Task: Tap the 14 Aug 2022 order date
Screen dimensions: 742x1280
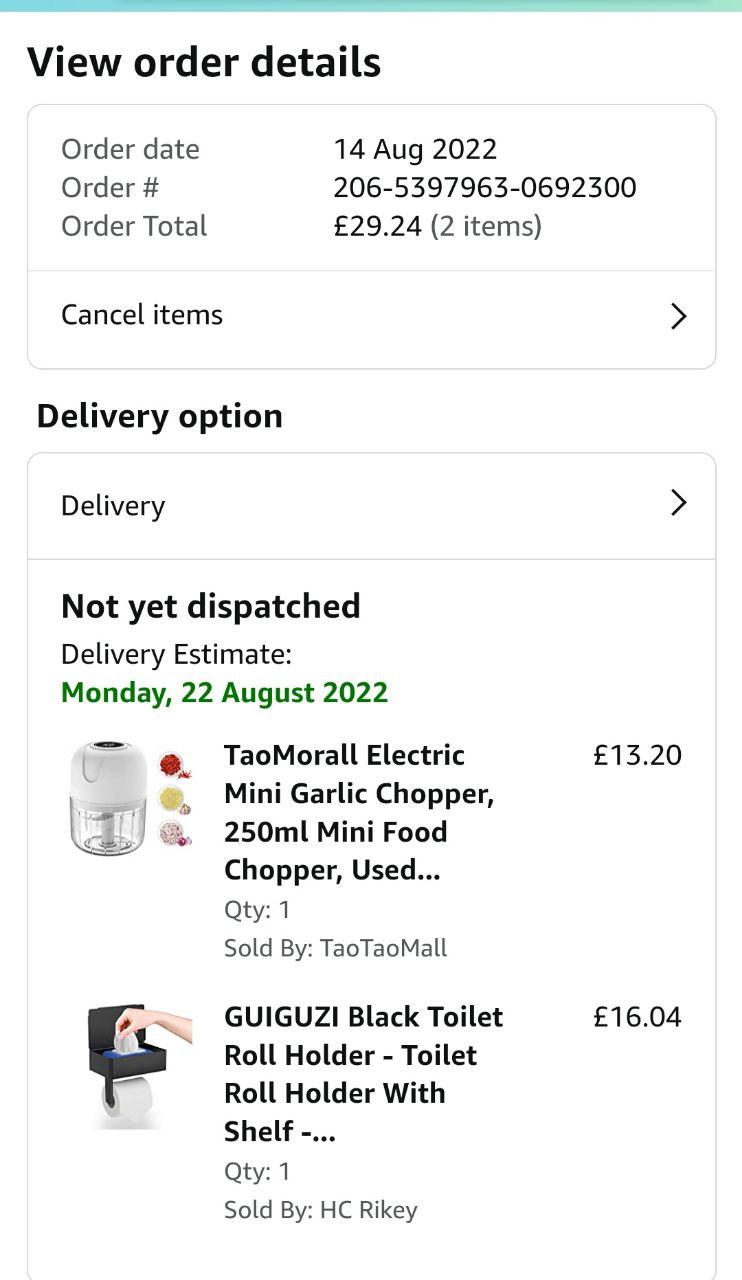Action: pos(415,150)
